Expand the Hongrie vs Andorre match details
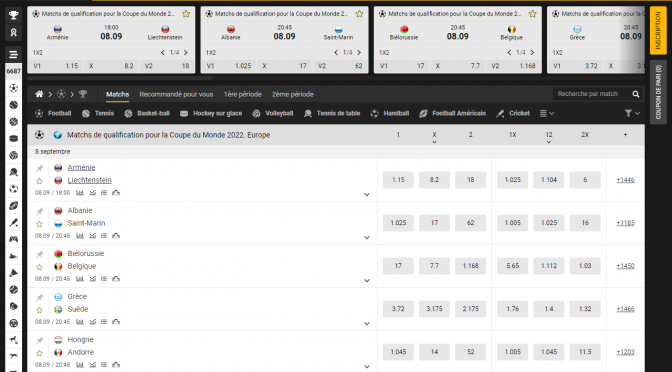Image resolution: width=672 pixels, height=372 pixels. pyautogui.click(x=367, y=366)
